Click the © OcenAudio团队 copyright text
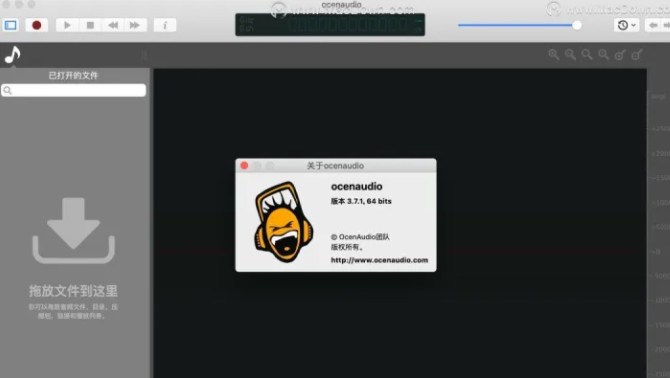Viewport: 670px width, 378px height. coord(360,237)
